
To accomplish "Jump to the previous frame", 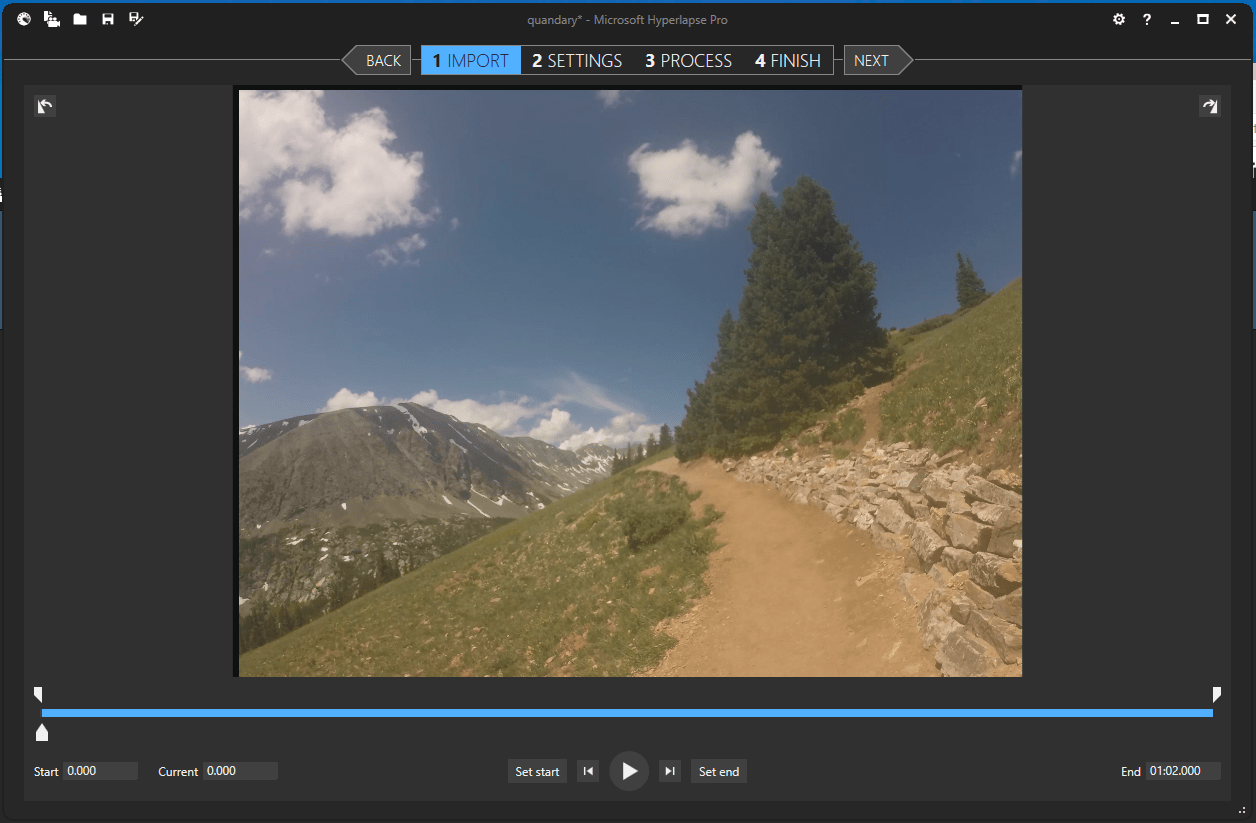I will [588, 771].
